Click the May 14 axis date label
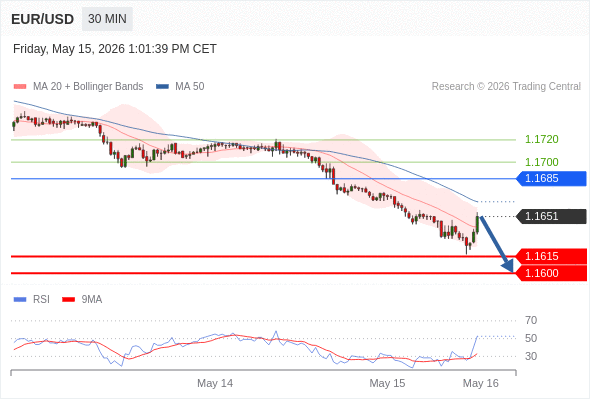The width and height of the screenshot is (590, 400). coord(215,383)
